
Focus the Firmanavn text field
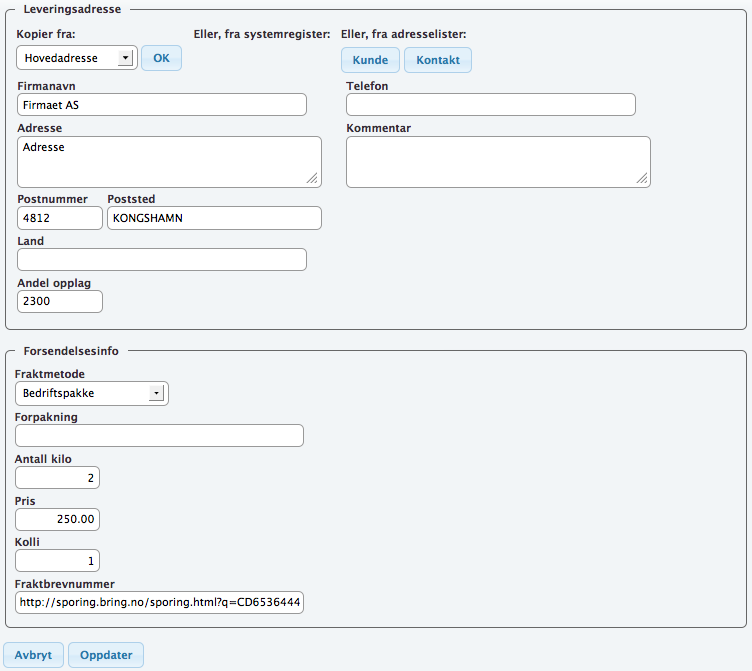click(x=162, y=105)
